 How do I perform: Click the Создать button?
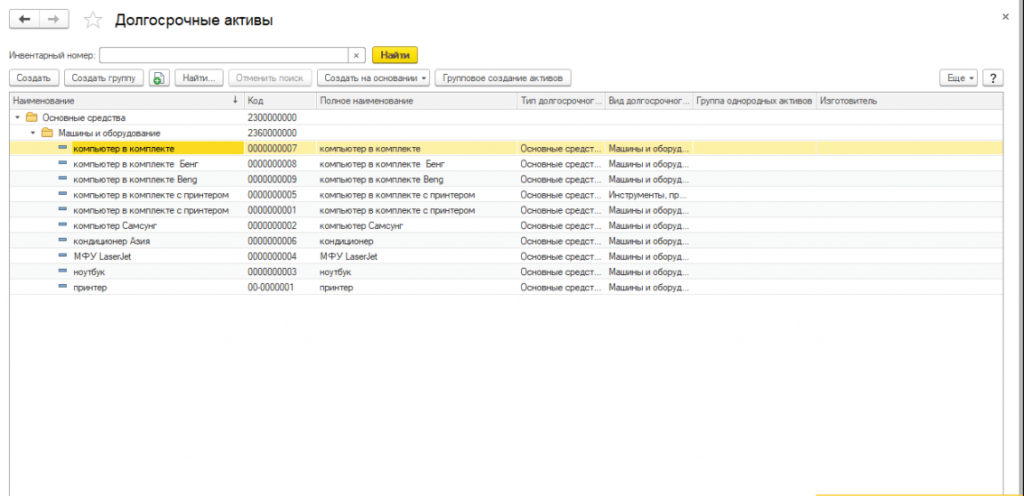[x=34, y=77]
